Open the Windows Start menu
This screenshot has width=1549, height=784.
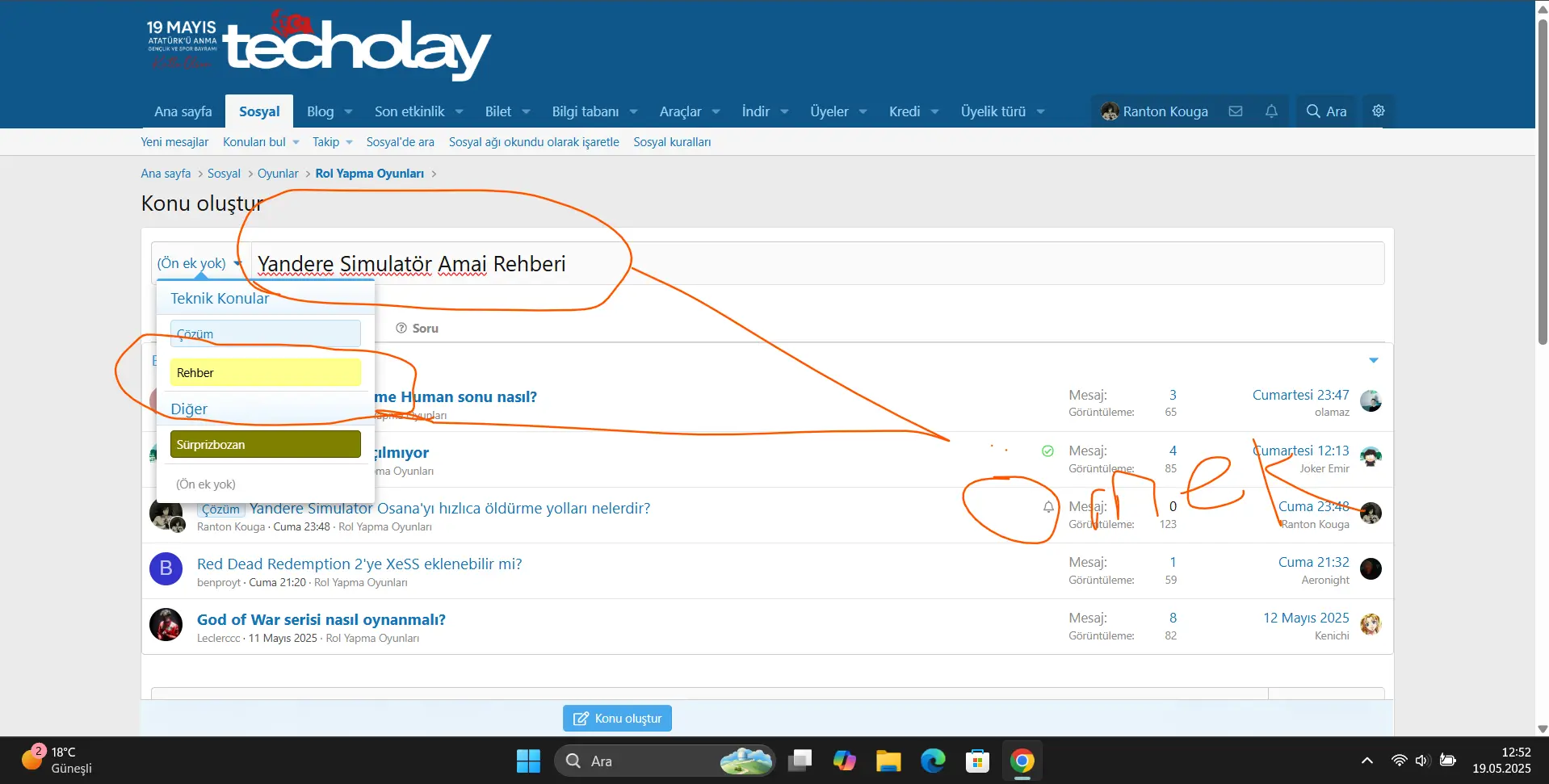click(528, 761)
